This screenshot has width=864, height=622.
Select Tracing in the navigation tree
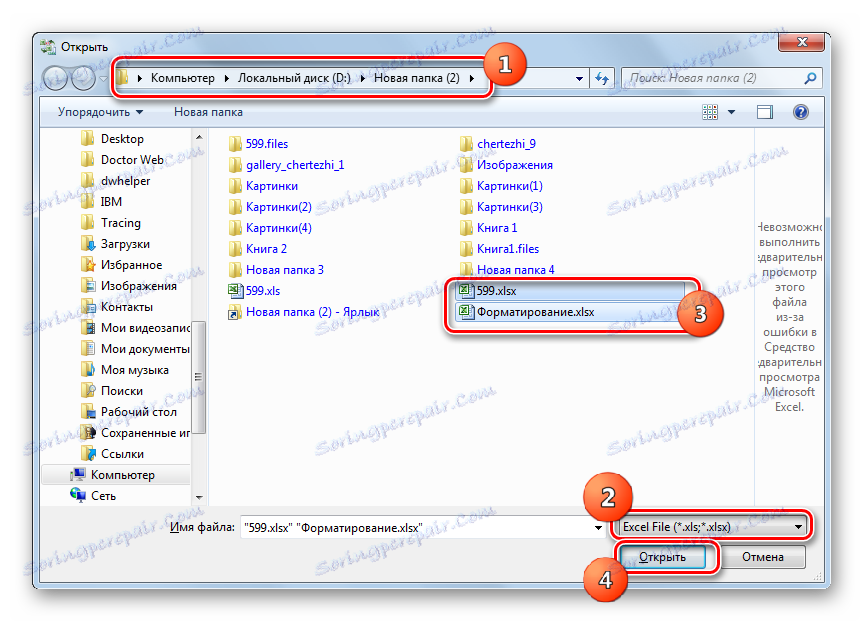tap(121, 223)
